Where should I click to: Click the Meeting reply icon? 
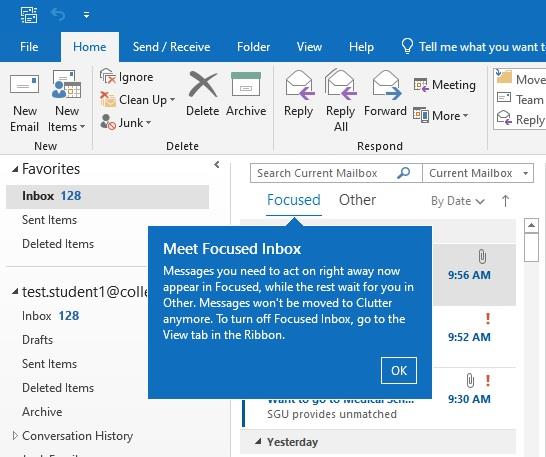click(x=421, y=85)
